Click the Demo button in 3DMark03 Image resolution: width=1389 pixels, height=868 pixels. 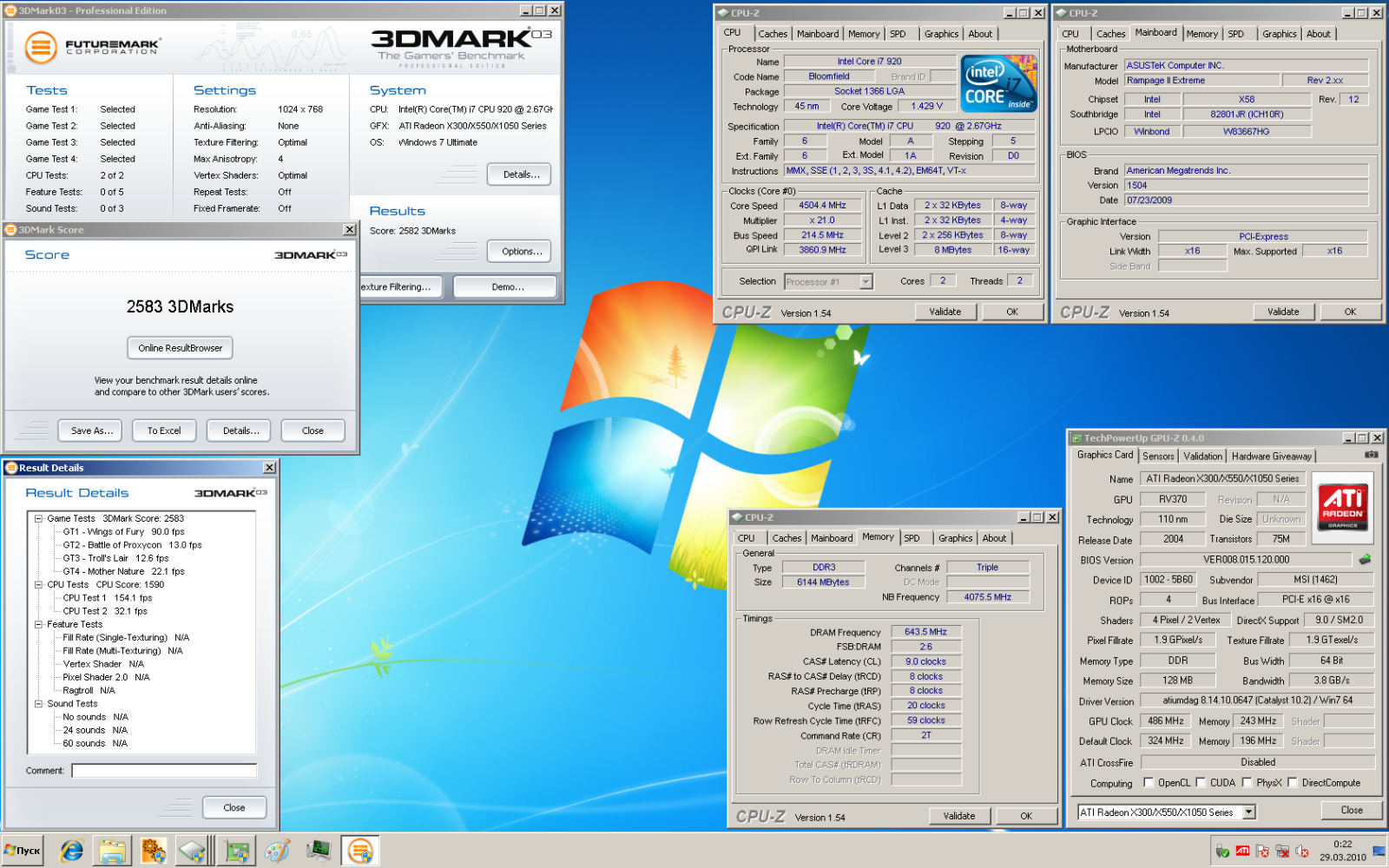(x=507, y=286)
